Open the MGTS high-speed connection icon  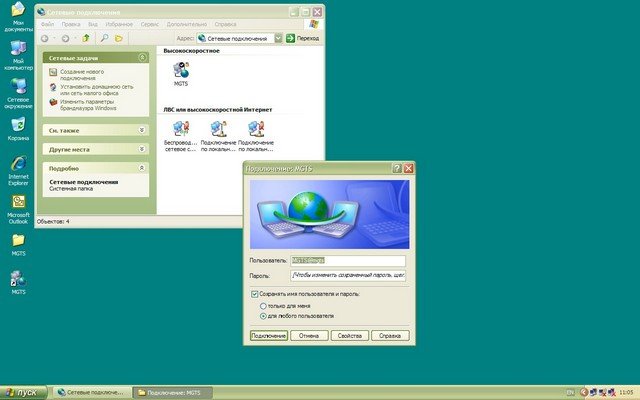pyautogui.click(x=181, y=73)
